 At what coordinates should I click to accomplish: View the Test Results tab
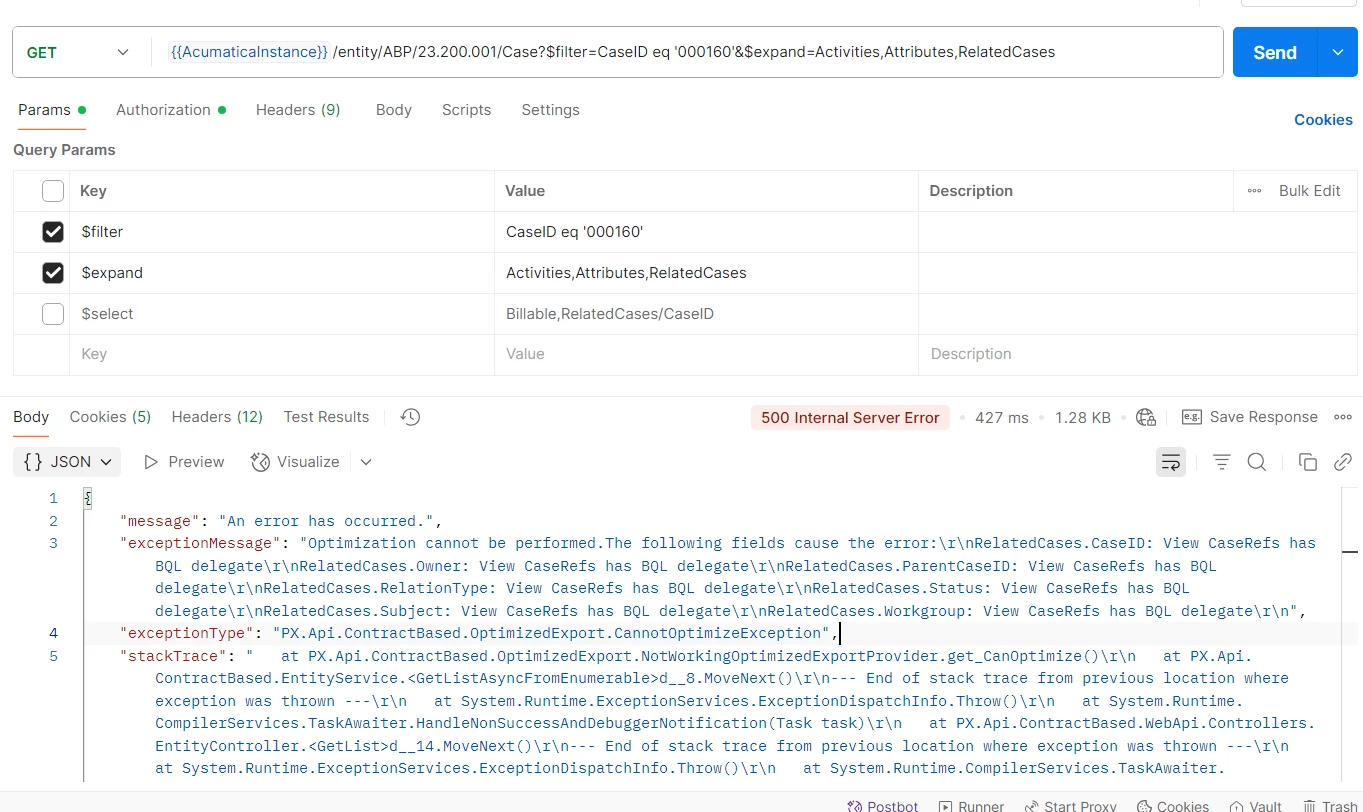[326, 417]
